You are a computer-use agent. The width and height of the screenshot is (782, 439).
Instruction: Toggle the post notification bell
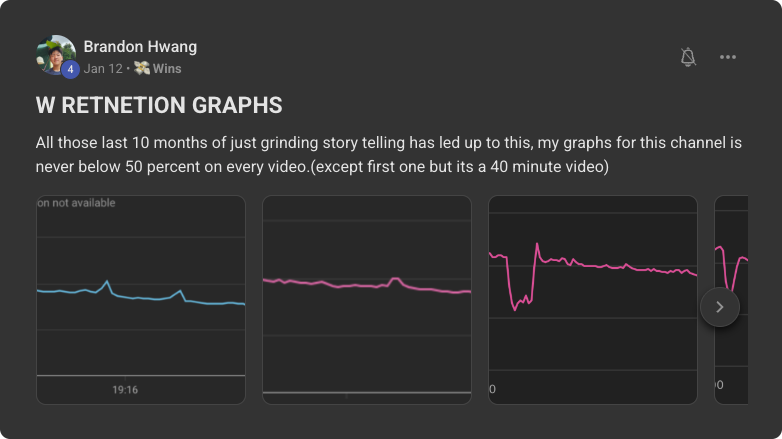tap(688, 57)
